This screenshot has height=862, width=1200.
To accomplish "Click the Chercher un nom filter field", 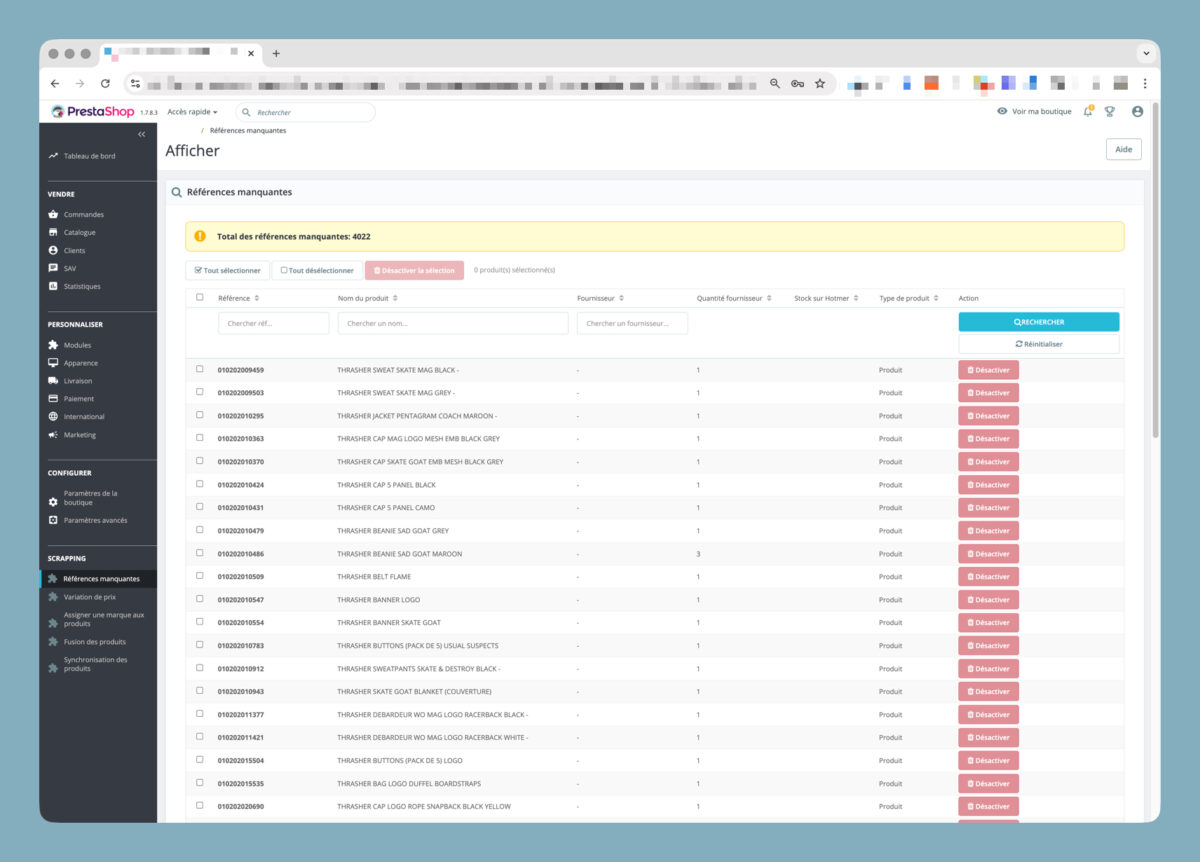I will 453,323.
